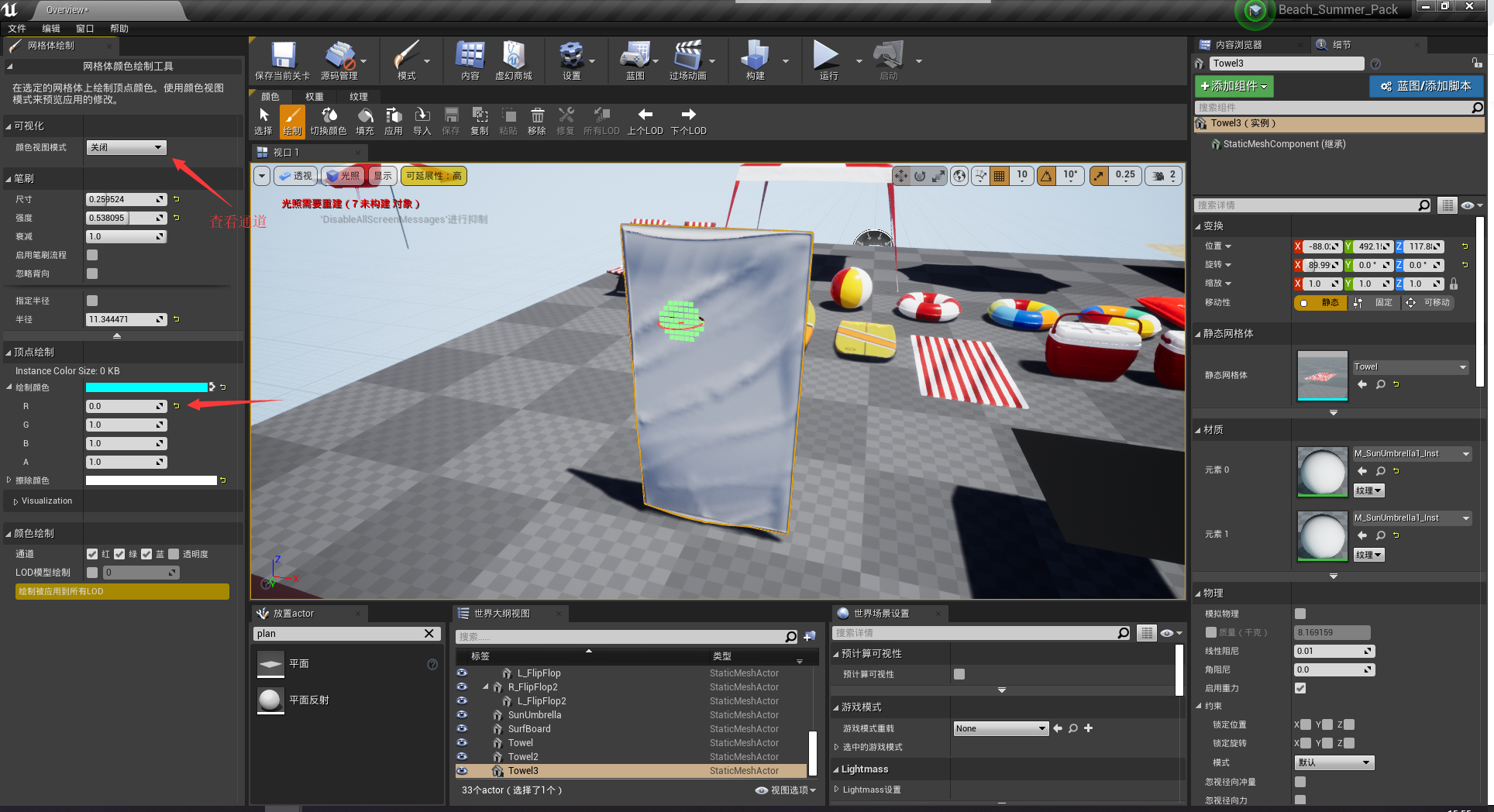Open element 0 material dropdown

pos(1412,454)
